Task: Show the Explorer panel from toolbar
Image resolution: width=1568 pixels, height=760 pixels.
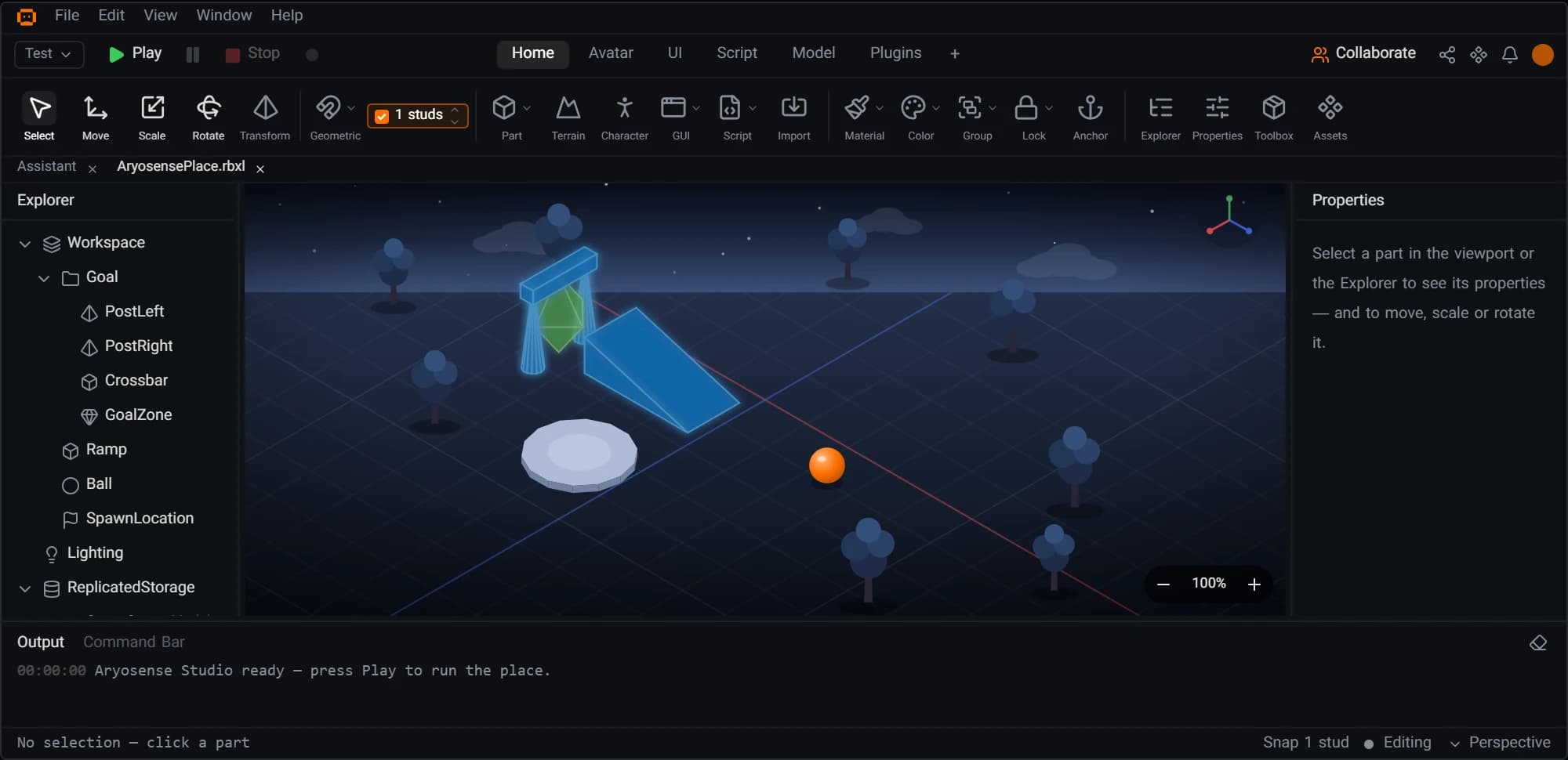Action: pyautogui.click(x=1161, y=118)
